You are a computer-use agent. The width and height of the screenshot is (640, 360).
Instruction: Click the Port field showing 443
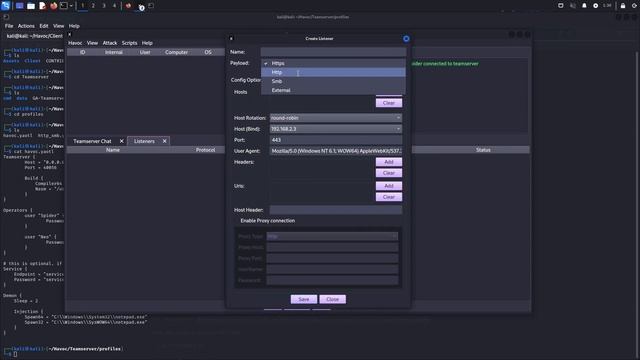[x=336, y=140]
